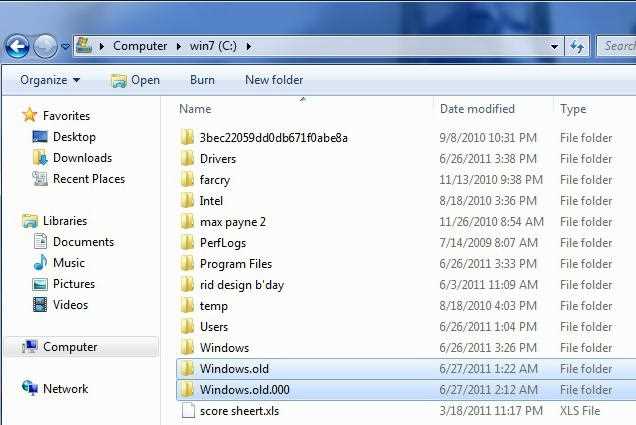Screen dimensions: 636x425
Task: Open the Videos library
Action: (70, 305)
